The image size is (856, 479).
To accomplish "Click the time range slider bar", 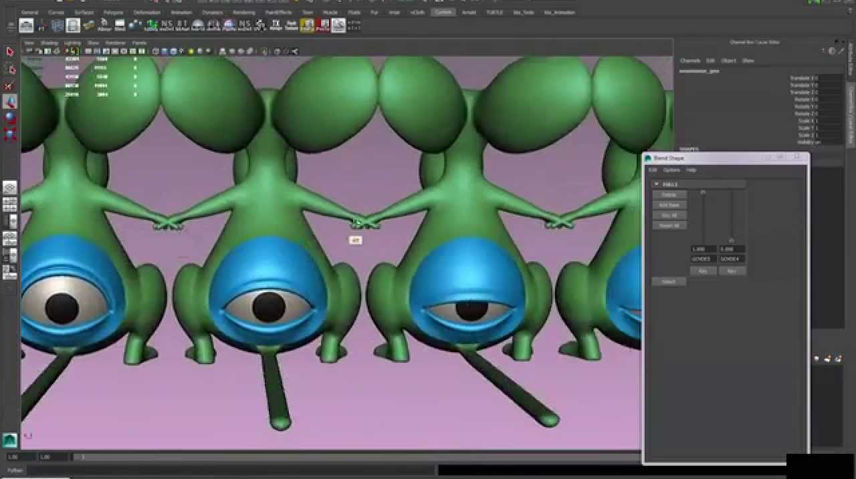I will pyautogui.click(x=357, y=457).
